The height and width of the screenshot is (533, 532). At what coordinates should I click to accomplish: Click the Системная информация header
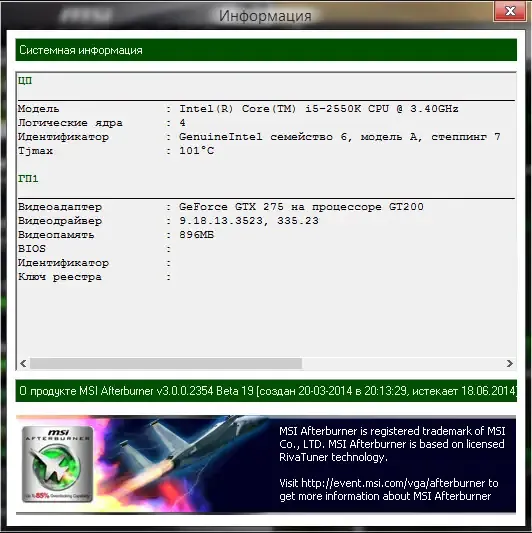(x=266, y=50)
